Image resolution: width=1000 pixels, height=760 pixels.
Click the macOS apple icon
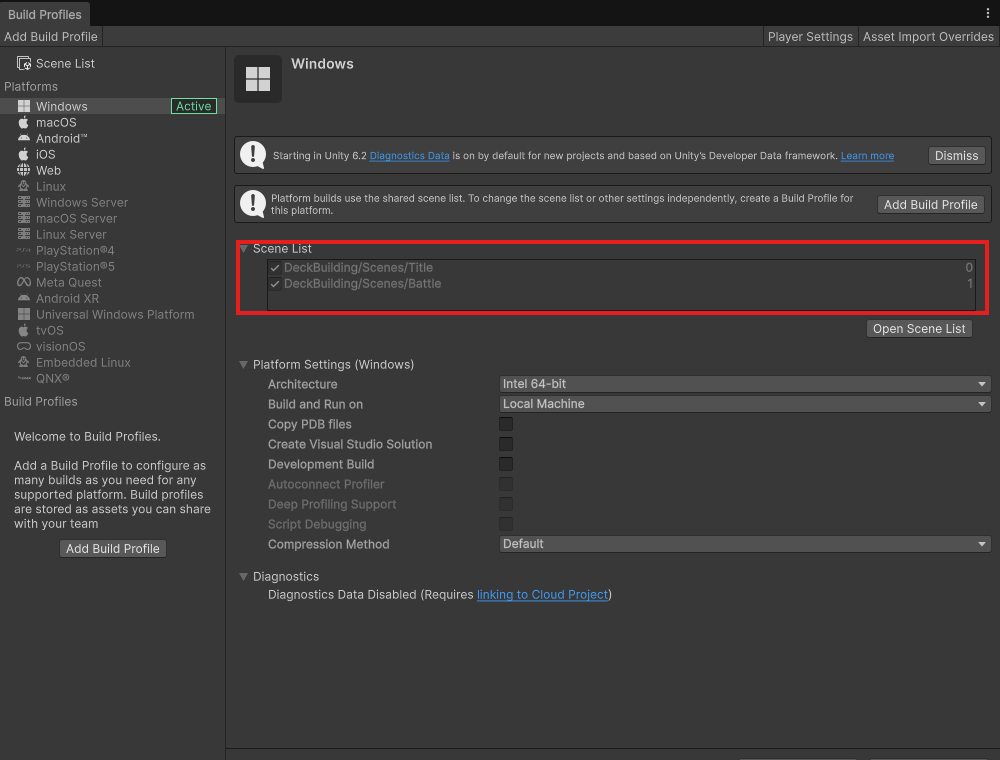[24, 122]
